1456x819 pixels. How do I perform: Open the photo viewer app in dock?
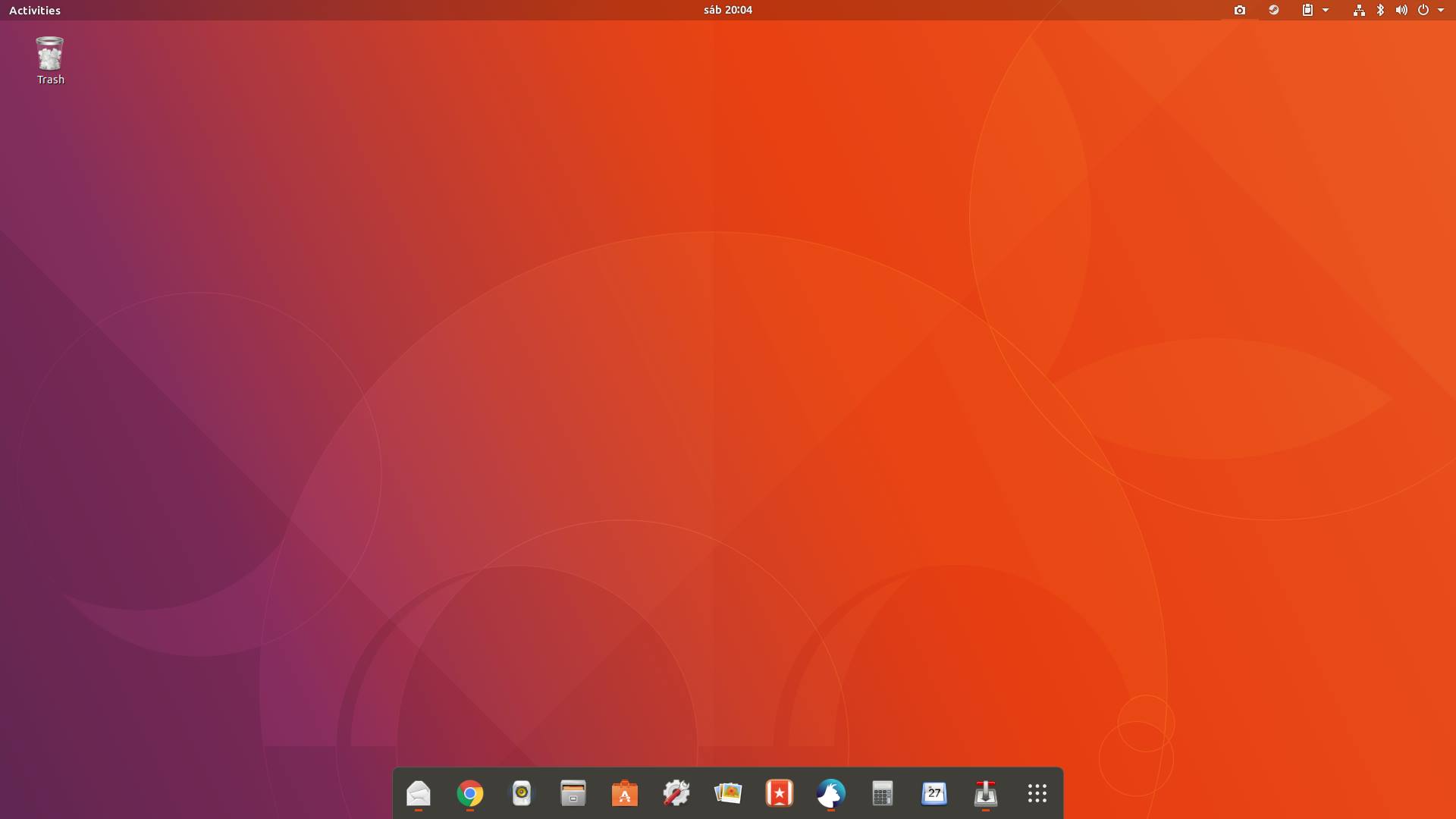[728, 793]
